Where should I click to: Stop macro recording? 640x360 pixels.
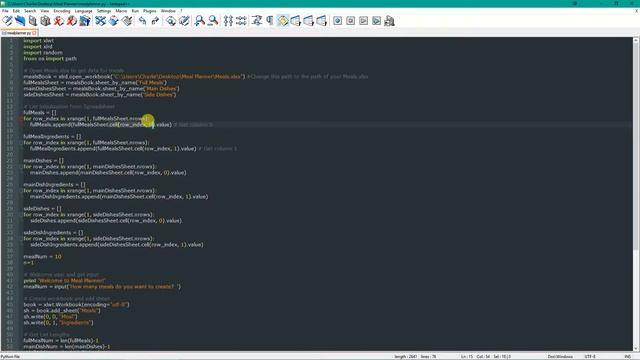(351, 20)
